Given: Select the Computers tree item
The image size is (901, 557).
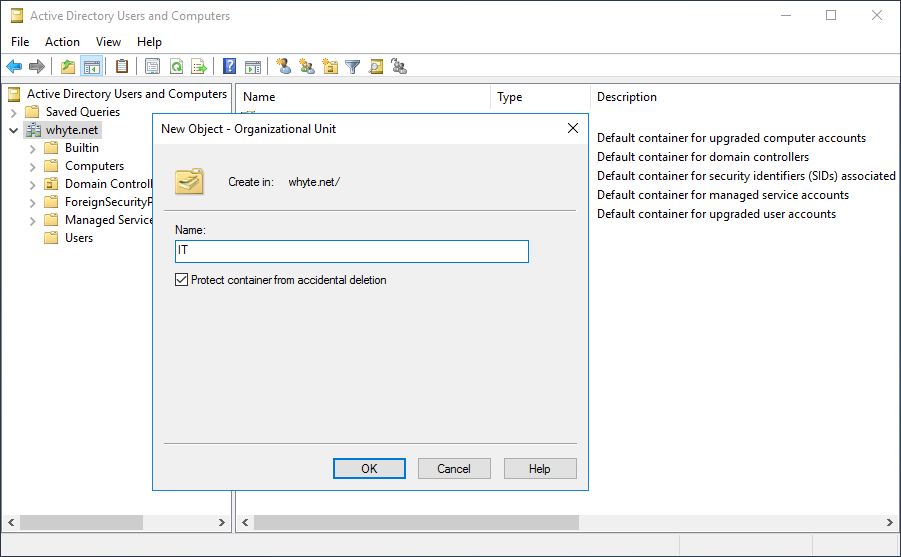Looking at the screenshot, I should 94,166.
